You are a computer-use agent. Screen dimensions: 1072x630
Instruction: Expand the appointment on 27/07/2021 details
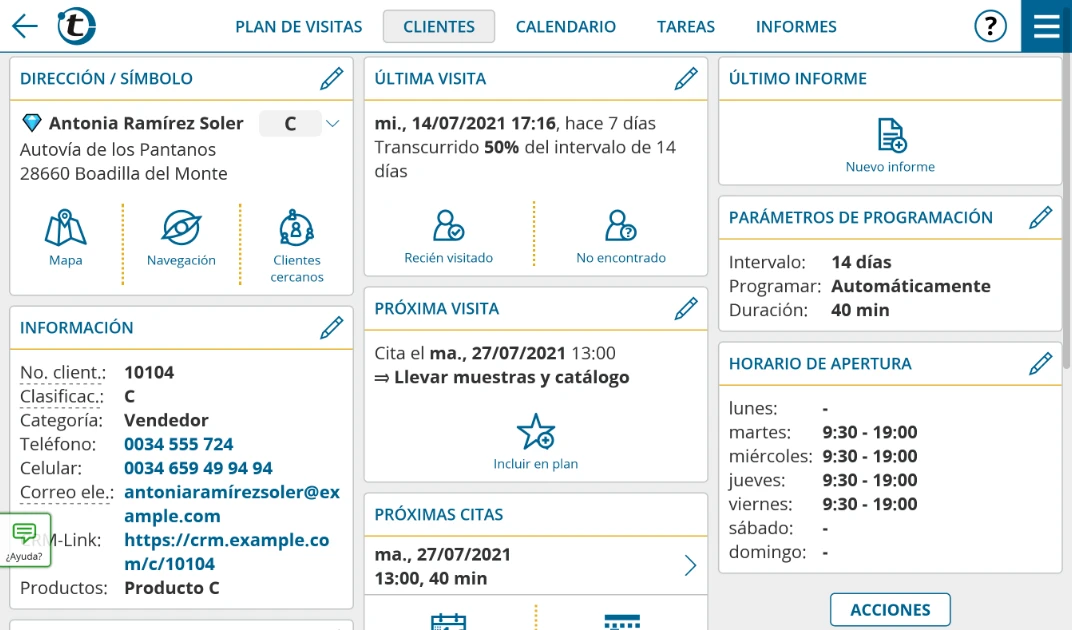(689, 565)
